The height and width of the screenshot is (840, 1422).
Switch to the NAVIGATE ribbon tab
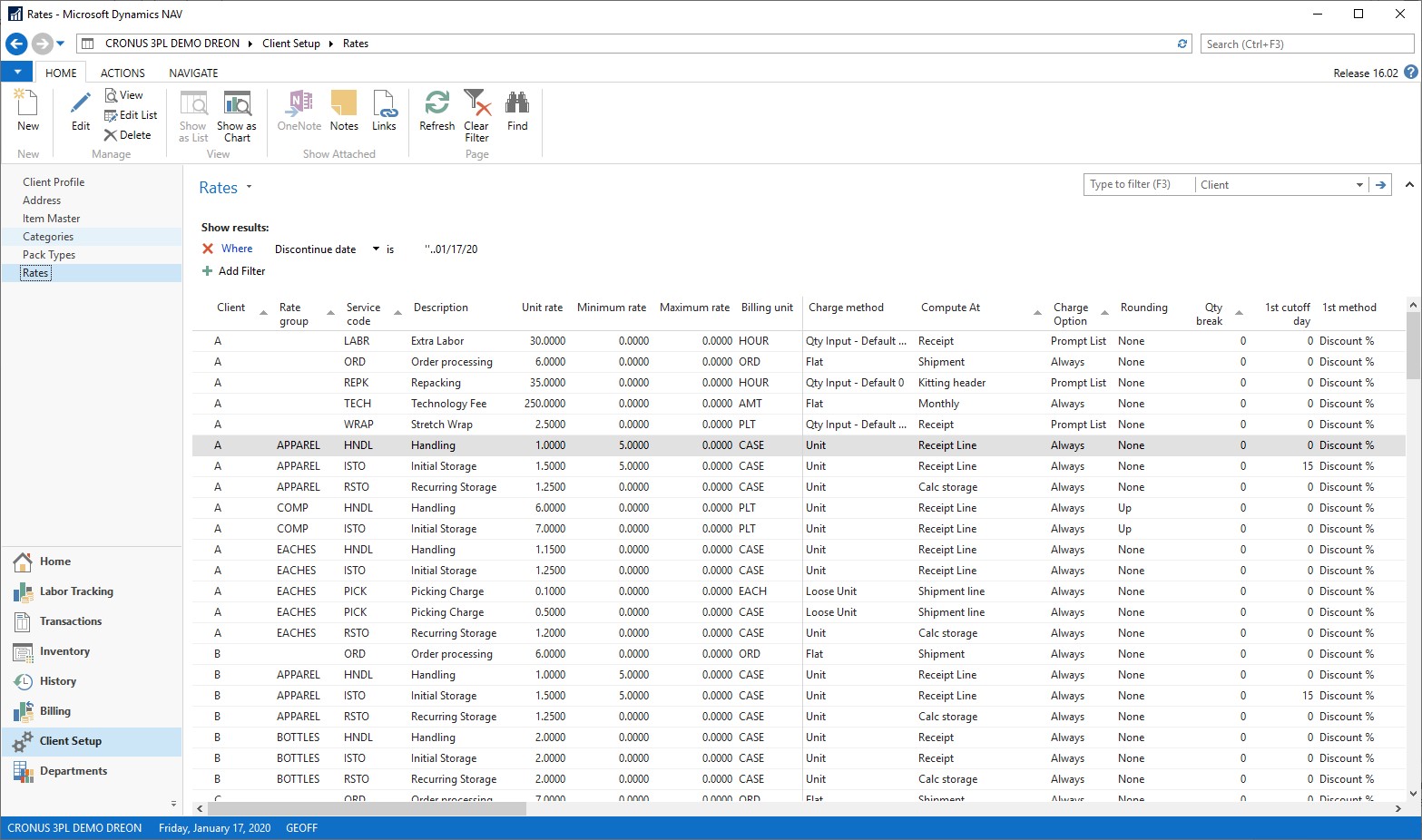point(193,73)
